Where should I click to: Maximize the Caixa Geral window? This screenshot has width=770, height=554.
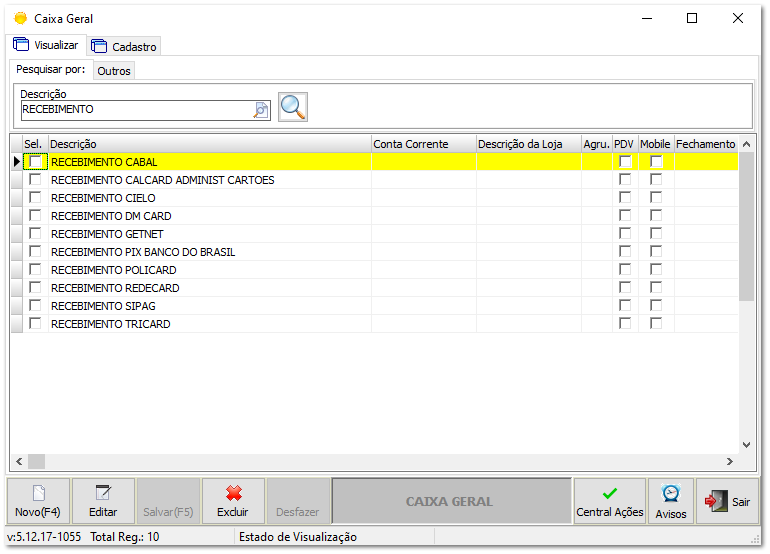tap(692, 18)
